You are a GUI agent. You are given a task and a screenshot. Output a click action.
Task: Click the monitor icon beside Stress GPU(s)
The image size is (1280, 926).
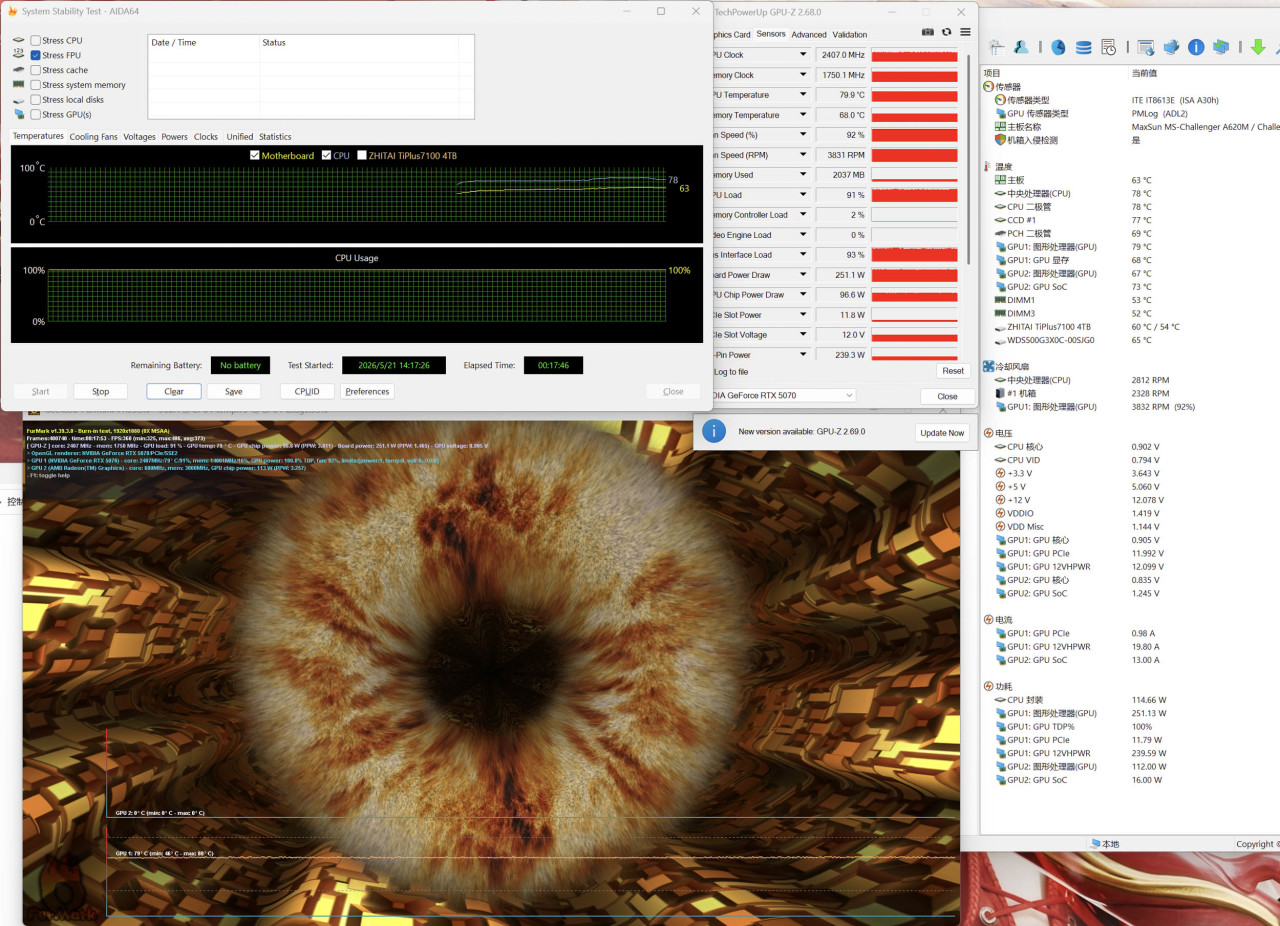(19, 114)
